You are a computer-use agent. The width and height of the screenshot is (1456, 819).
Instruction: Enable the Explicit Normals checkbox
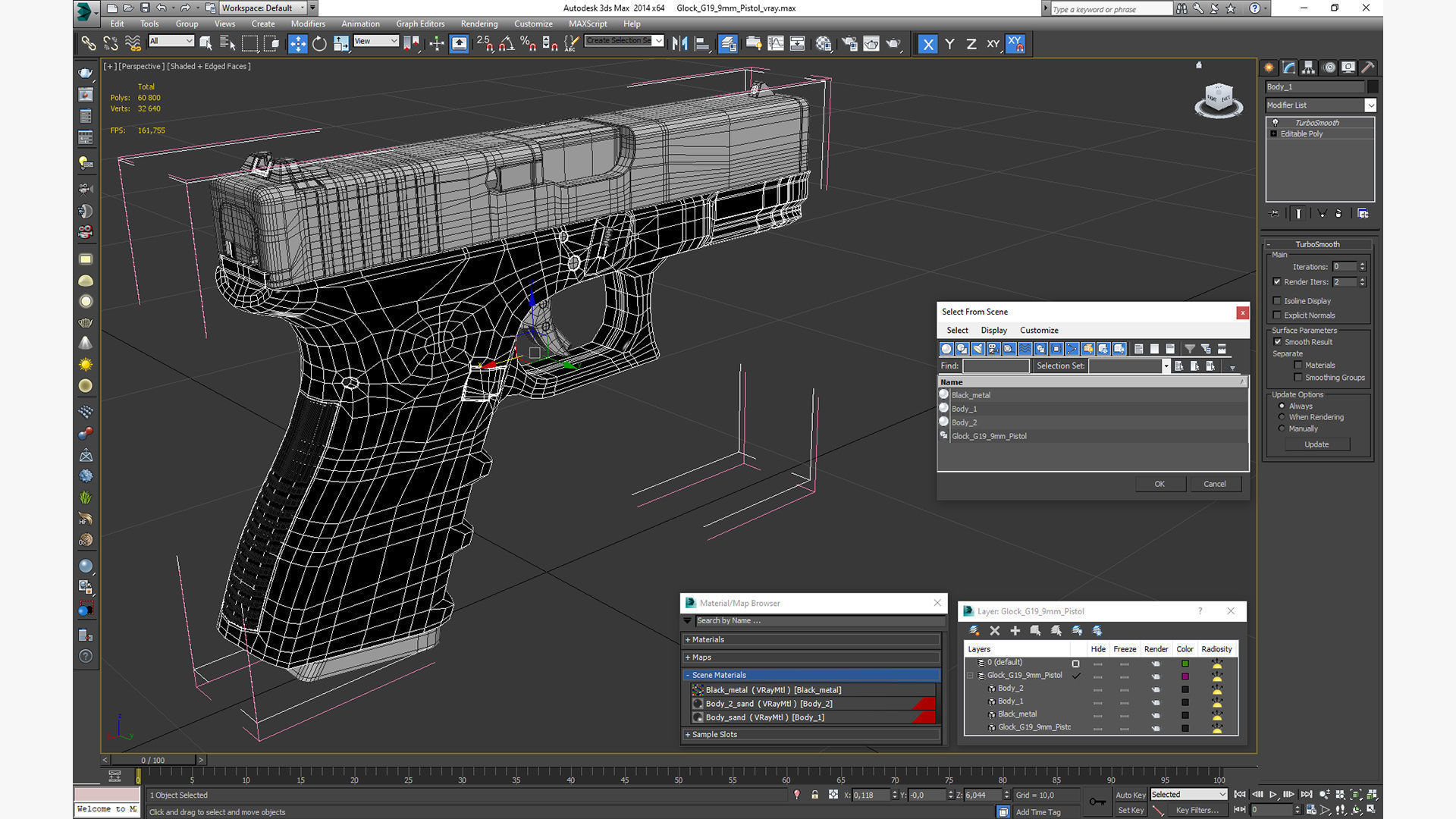(1278, 315)
